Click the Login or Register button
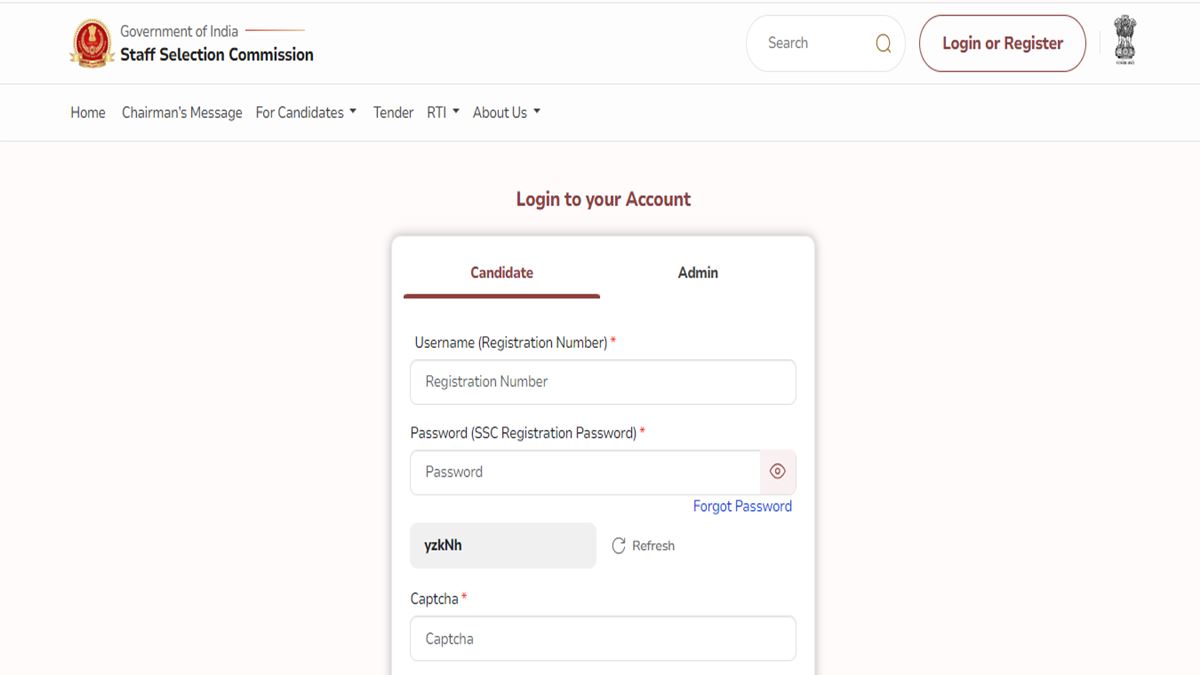This screenshot has height=675, width=1200. pyautogui.click(x=1002, y=43)
